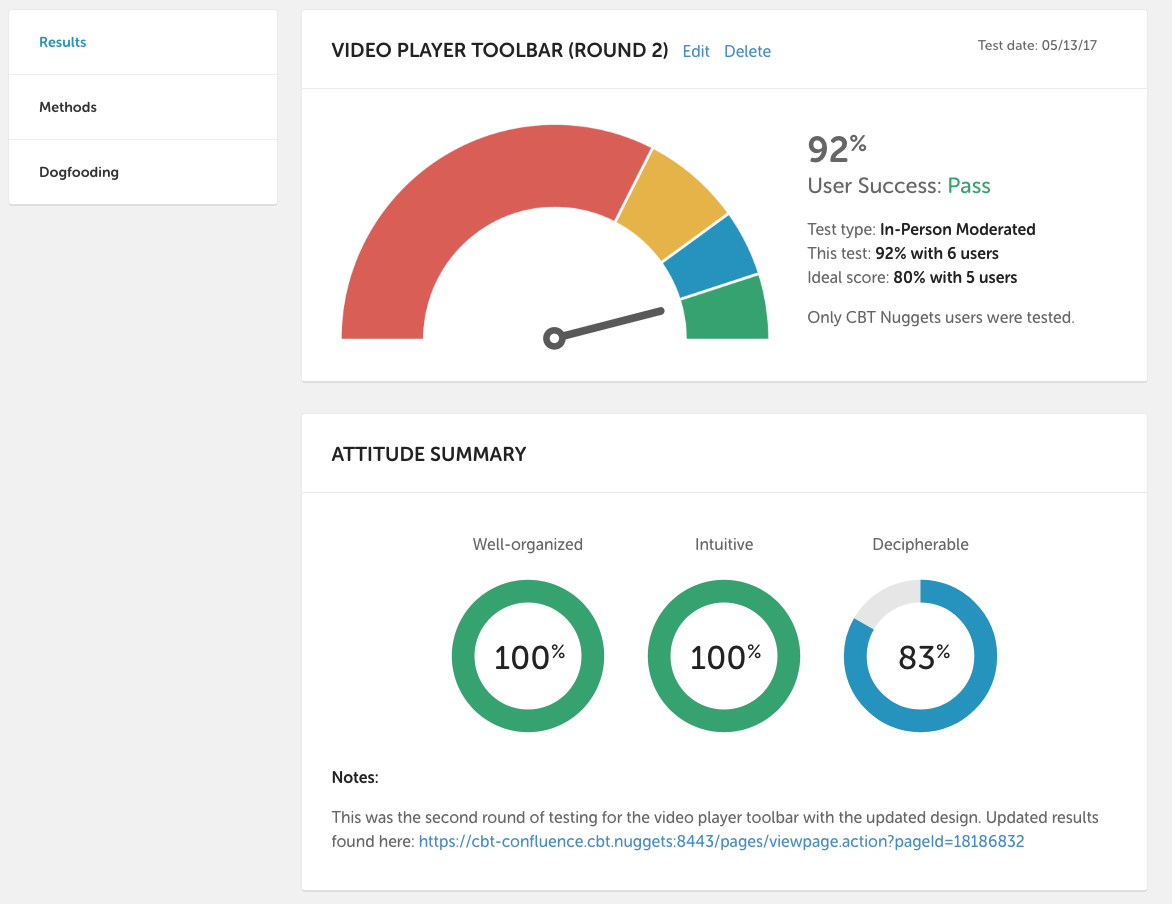Image resolution: width=1172 pixels, height=904 pixels.
Task: Click the Test date 05/13/17 label
Action: coord(1037,45)
